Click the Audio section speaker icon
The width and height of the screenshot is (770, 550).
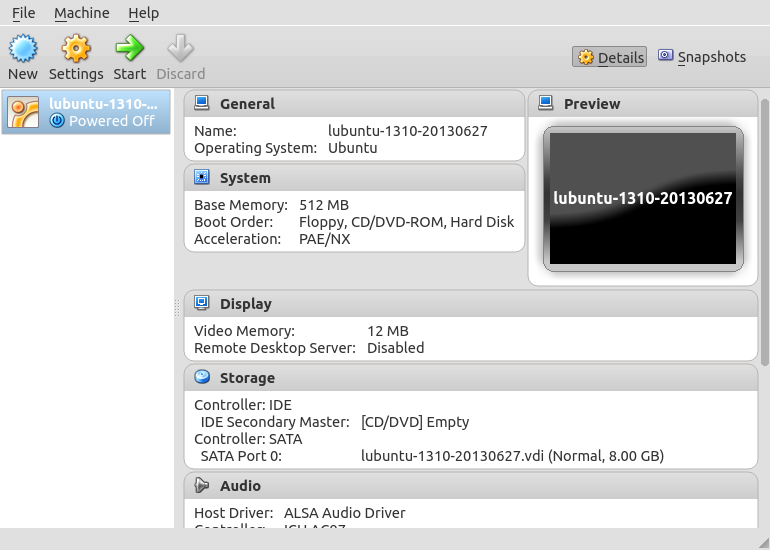[x=202, y=485]
